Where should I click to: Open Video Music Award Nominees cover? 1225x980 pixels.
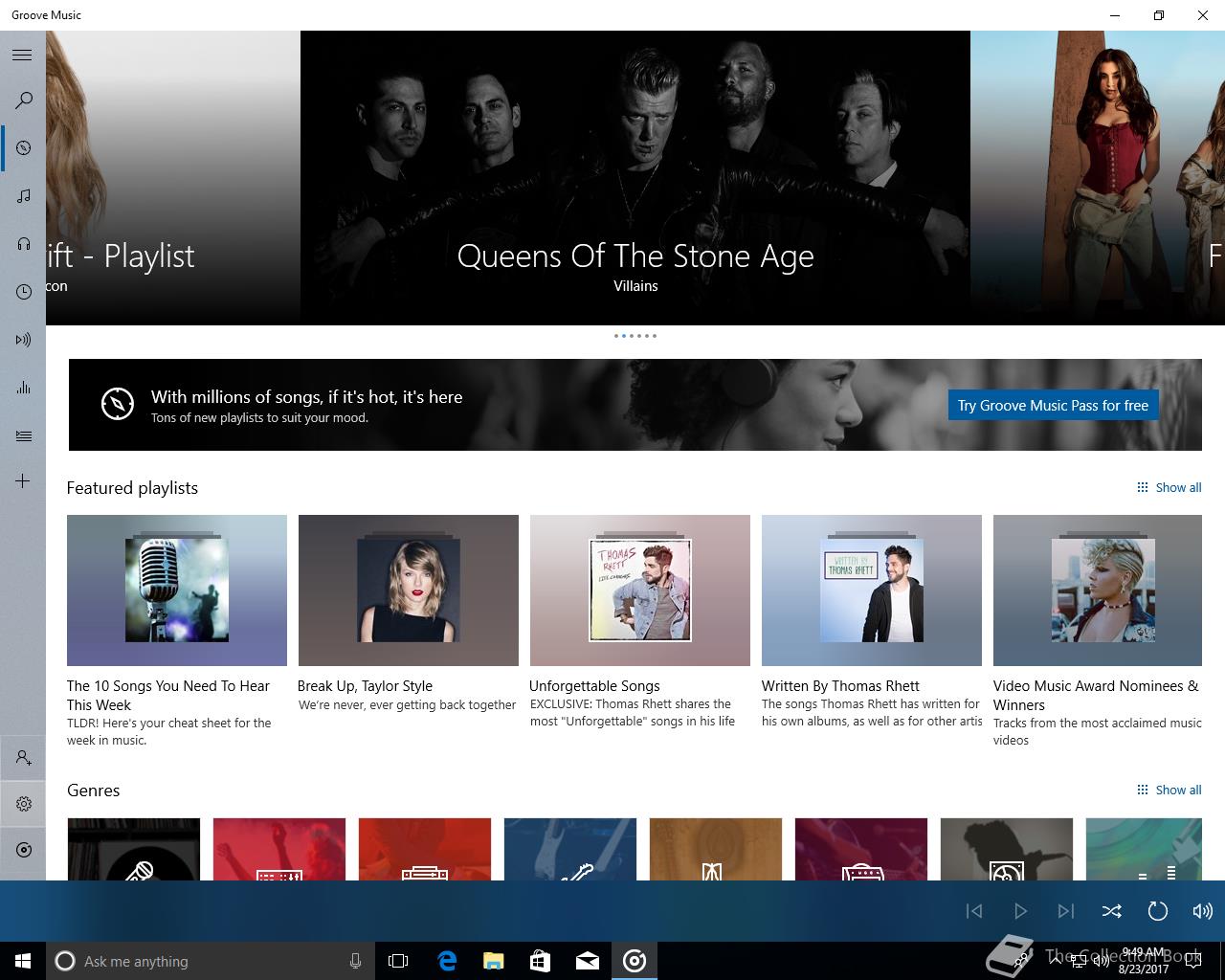[1098, 590]
